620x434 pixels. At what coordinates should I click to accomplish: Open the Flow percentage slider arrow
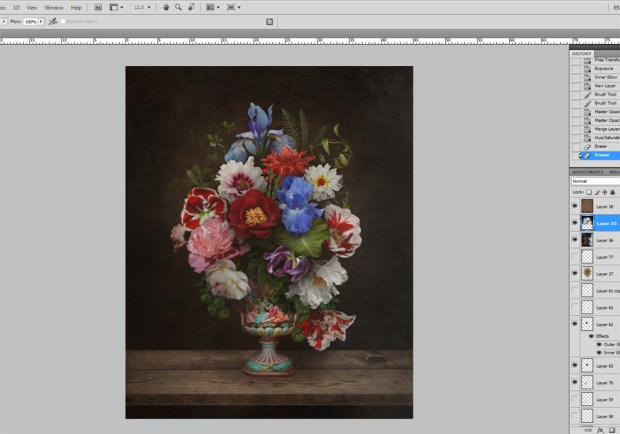pos(41,21)
